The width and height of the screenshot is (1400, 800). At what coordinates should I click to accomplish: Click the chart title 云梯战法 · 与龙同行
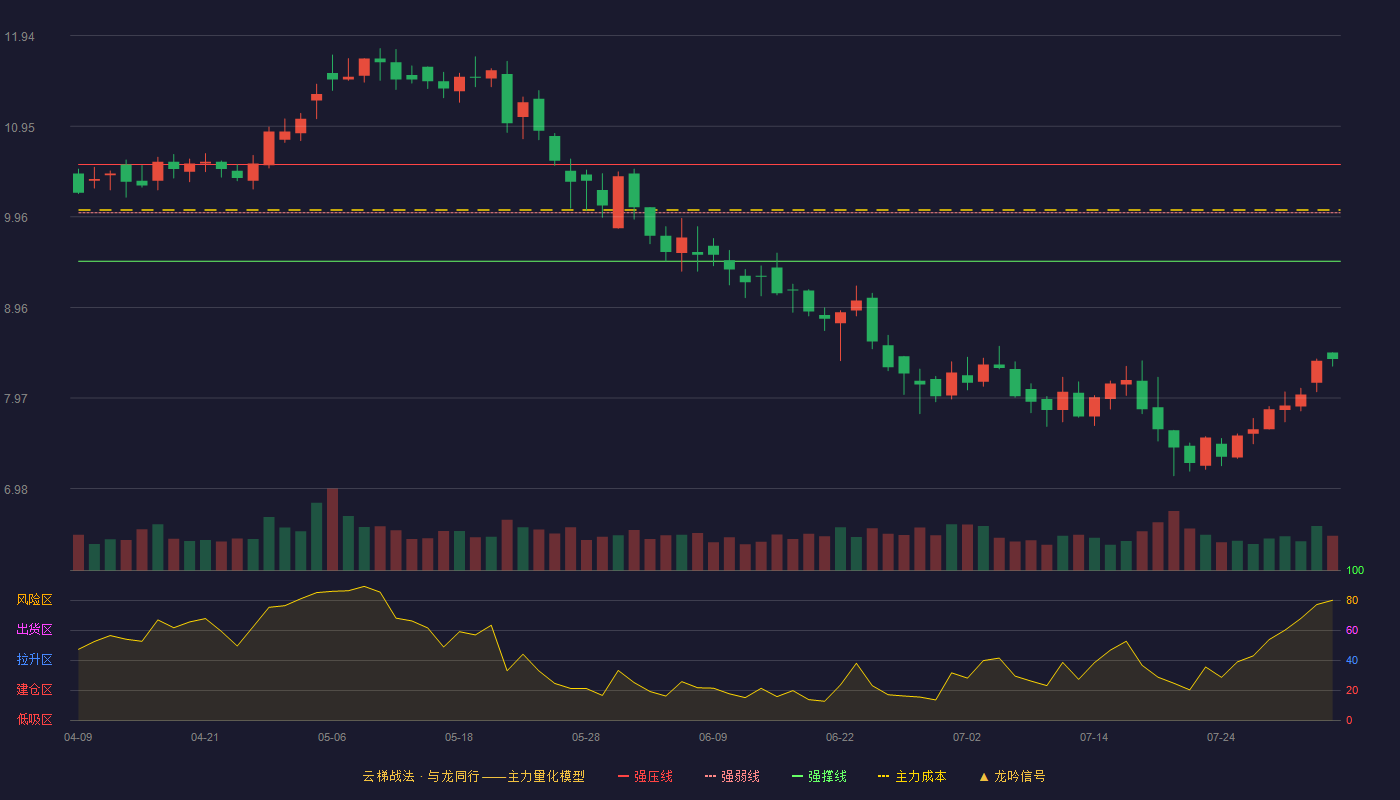point(421,776)
